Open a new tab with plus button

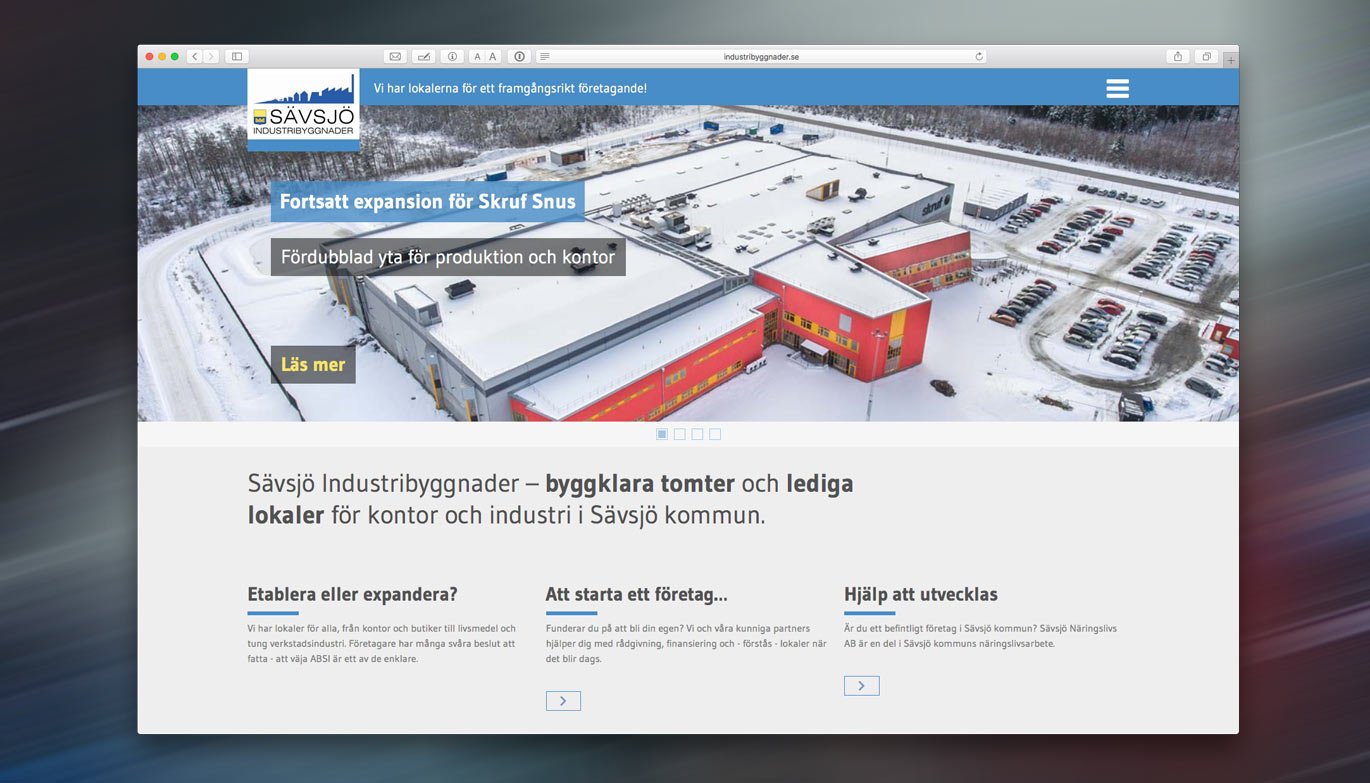point(1231,60)
